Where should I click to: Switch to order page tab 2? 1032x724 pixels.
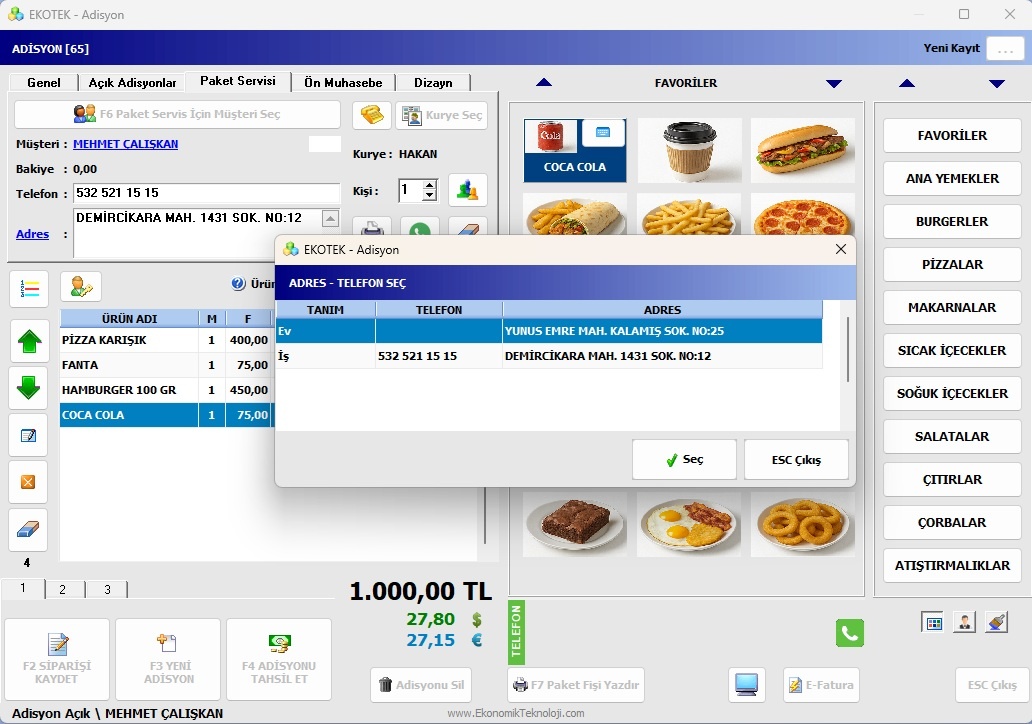tap(63, 589)
